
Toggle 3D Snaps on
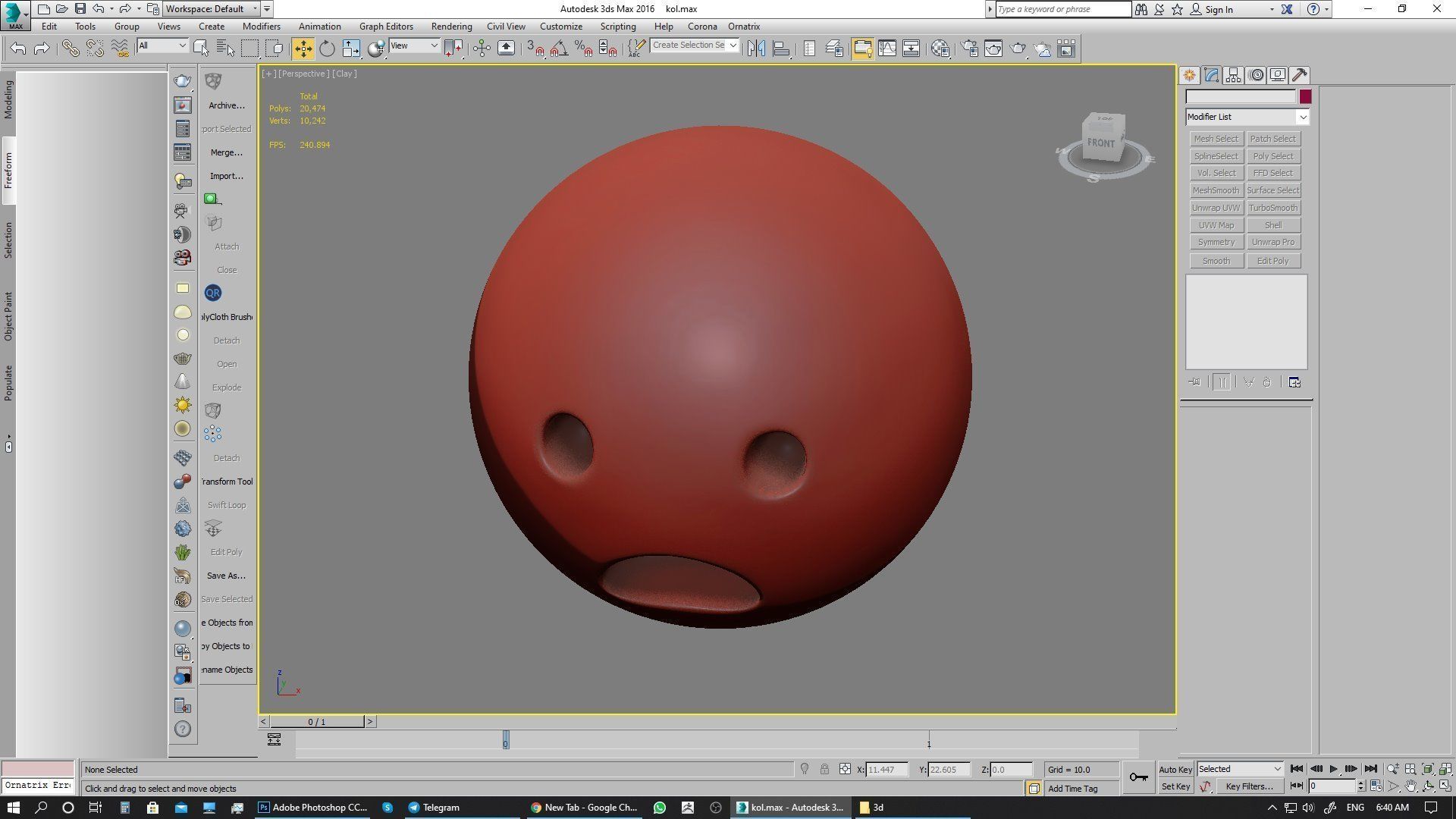pyautogui.click(x=535, y=49)
